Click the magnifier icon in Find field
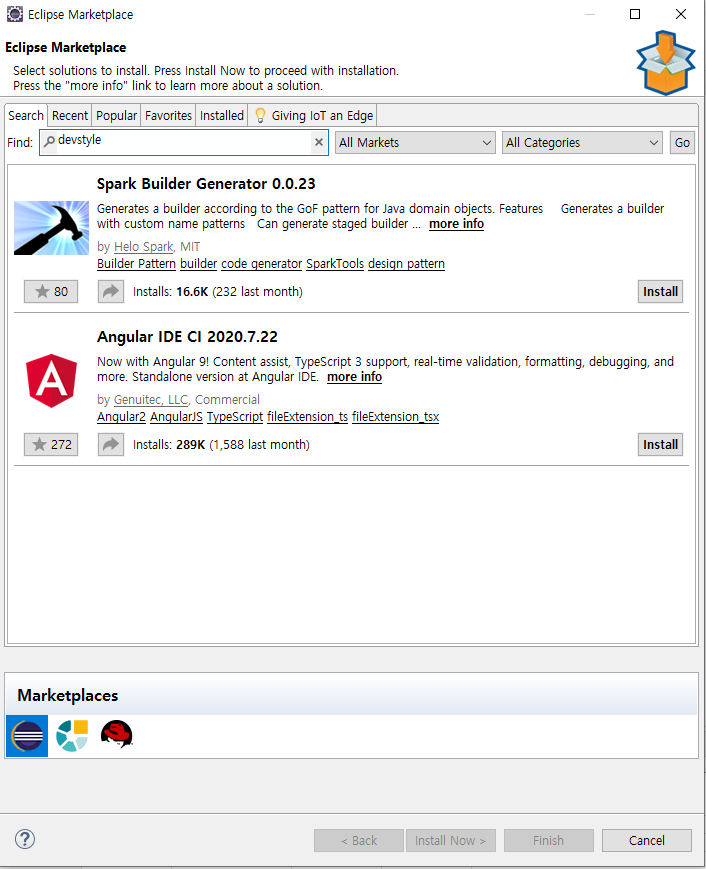The image size is (706, 869). pyautogui.click(x=49, y=141)
